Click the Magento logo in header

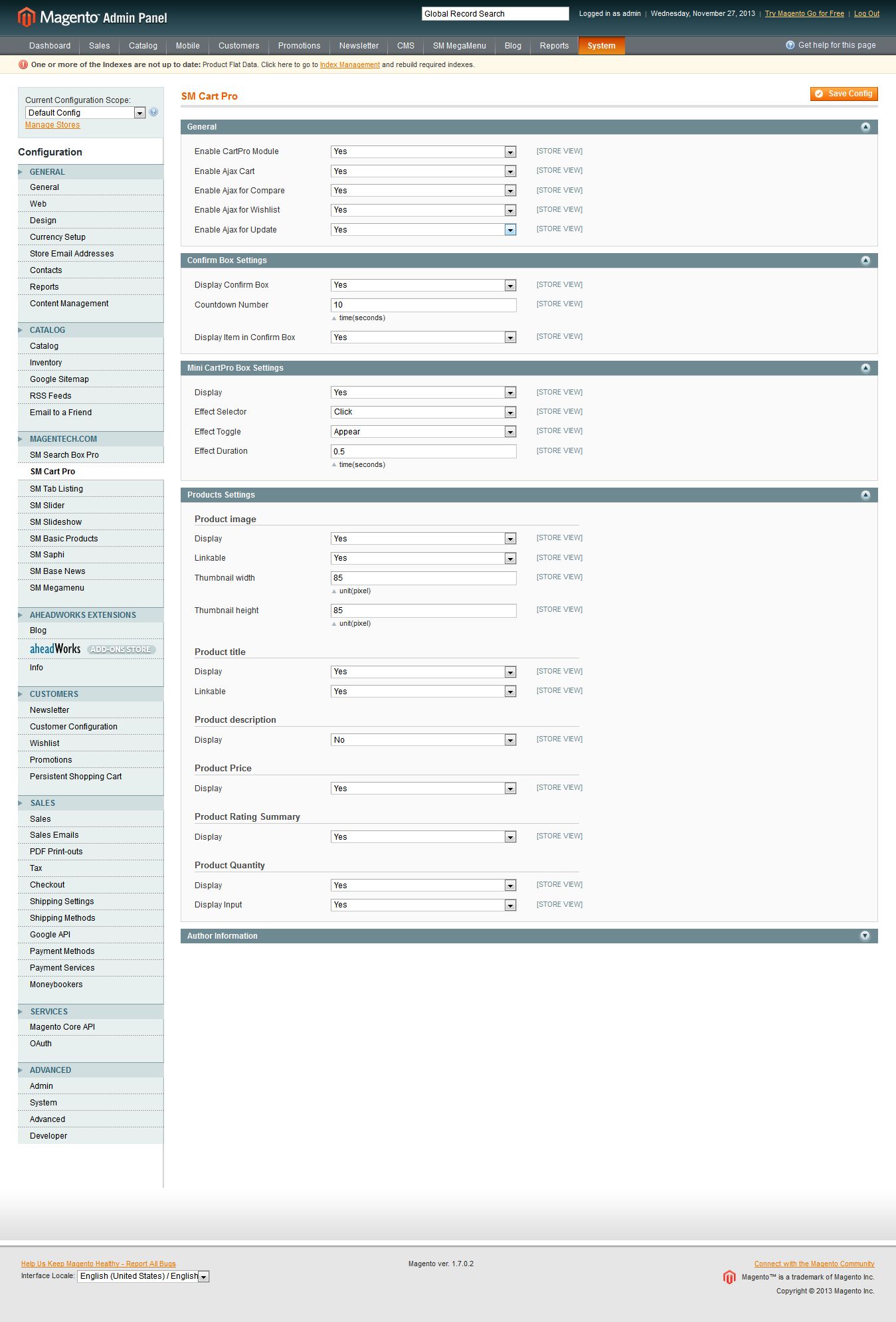click(x=92, y=17)
